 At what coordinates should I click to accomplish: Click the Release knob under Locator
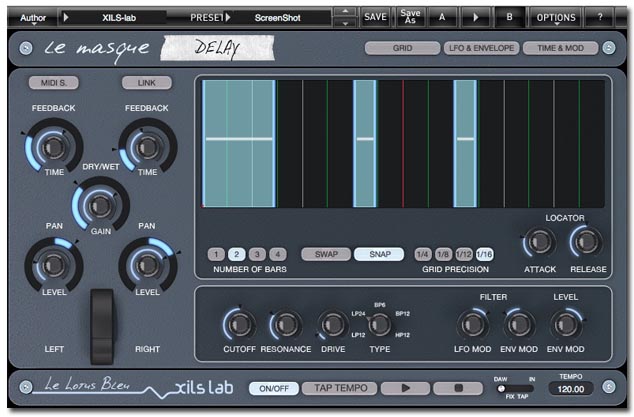(x=586, y=242)
